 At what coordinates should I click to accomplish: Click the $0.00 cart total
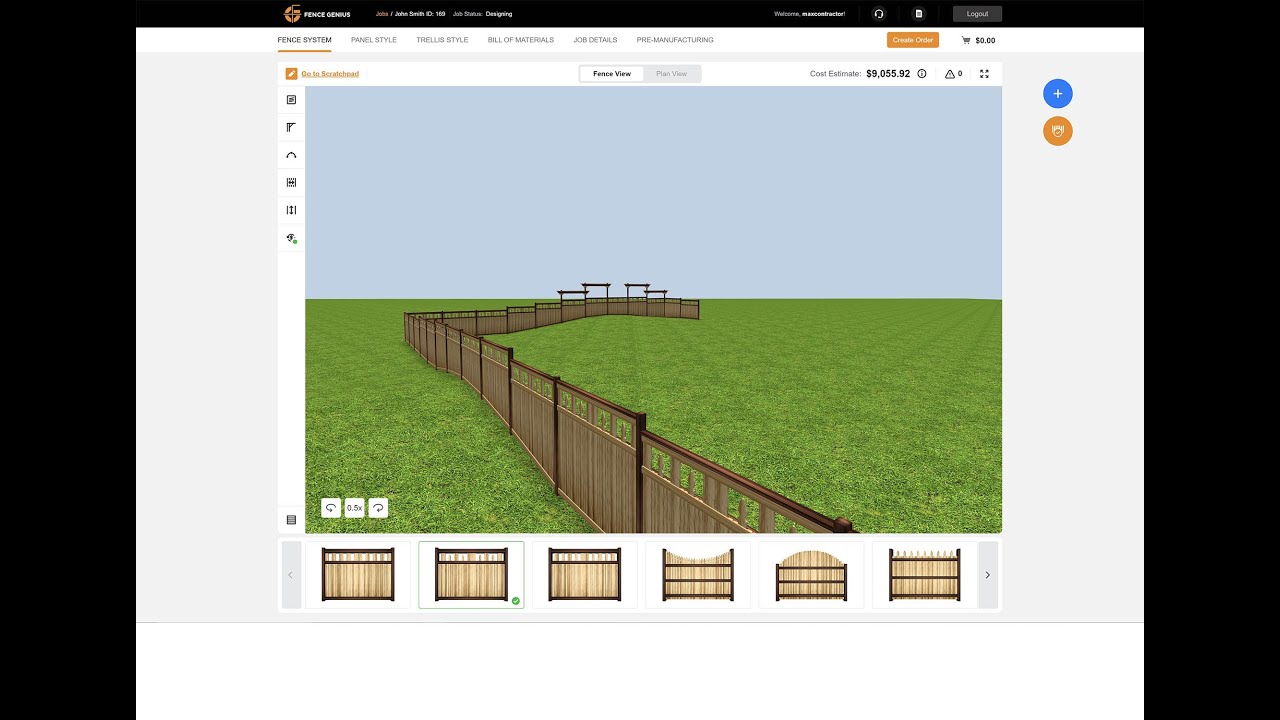[985, 41]
